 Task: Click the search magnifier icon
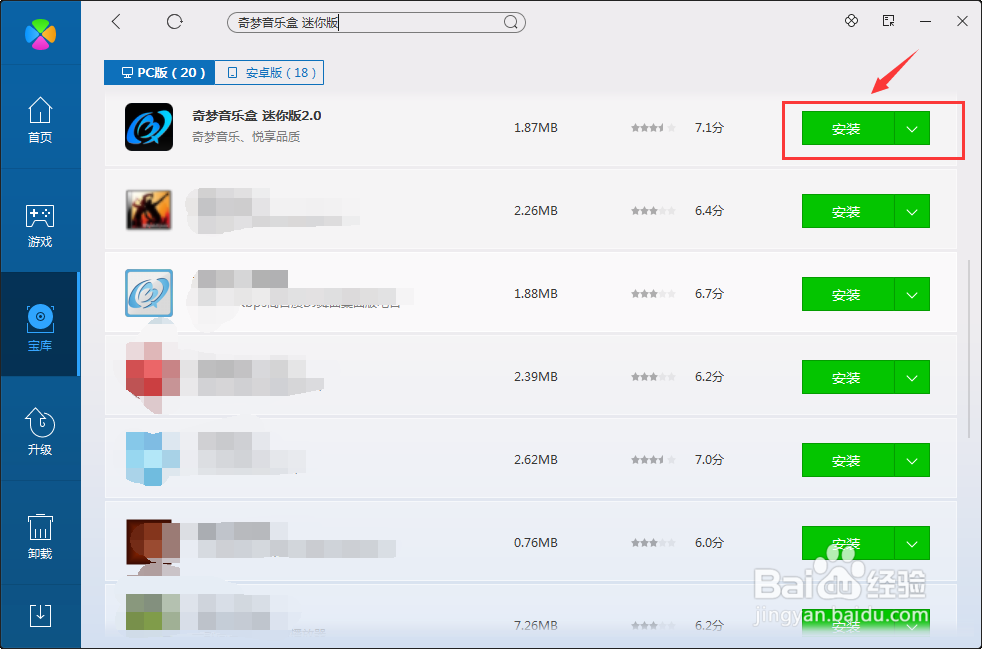coord(511,23)
